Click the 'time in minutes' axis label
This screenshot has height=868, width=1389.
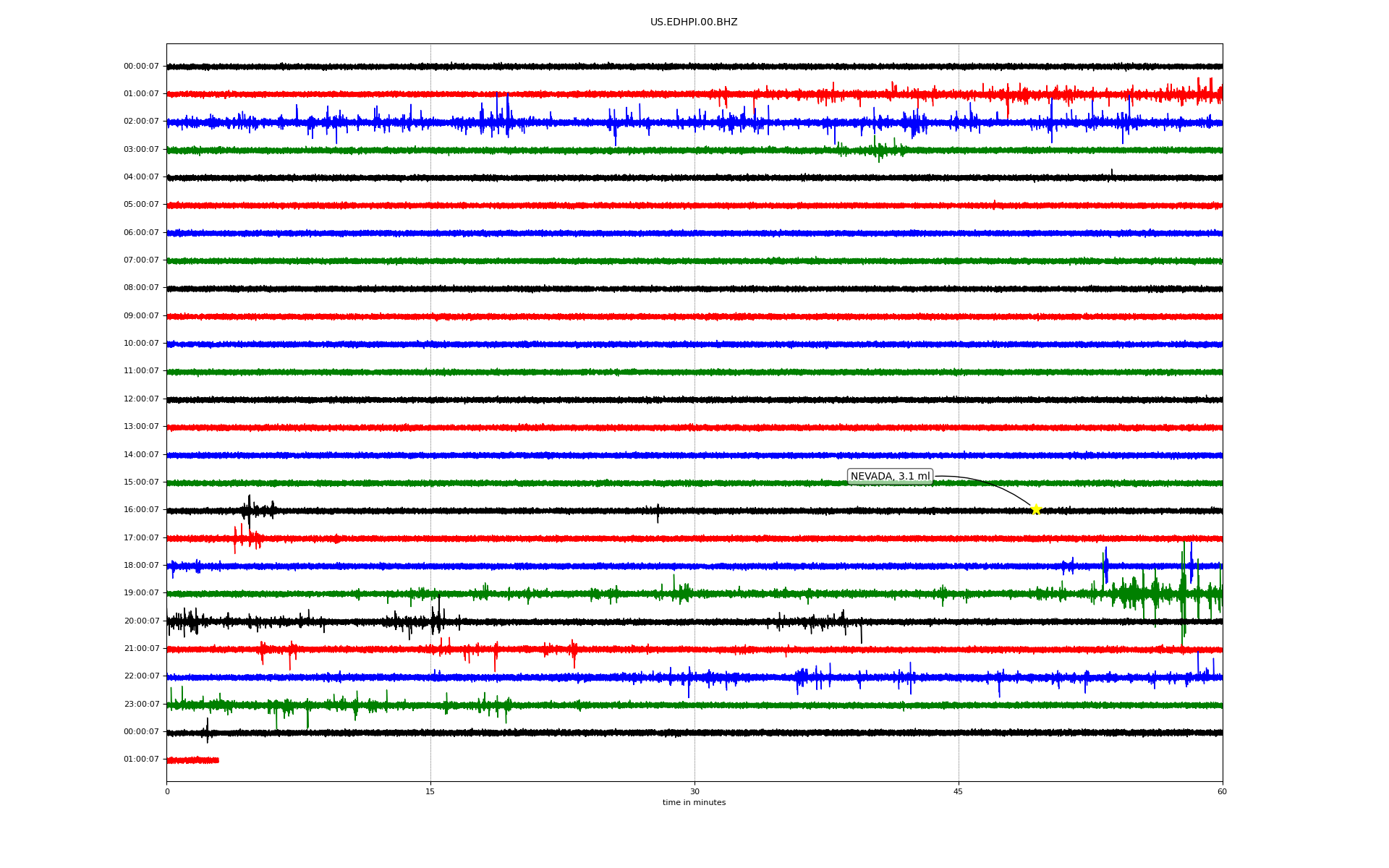pos(694,803)
